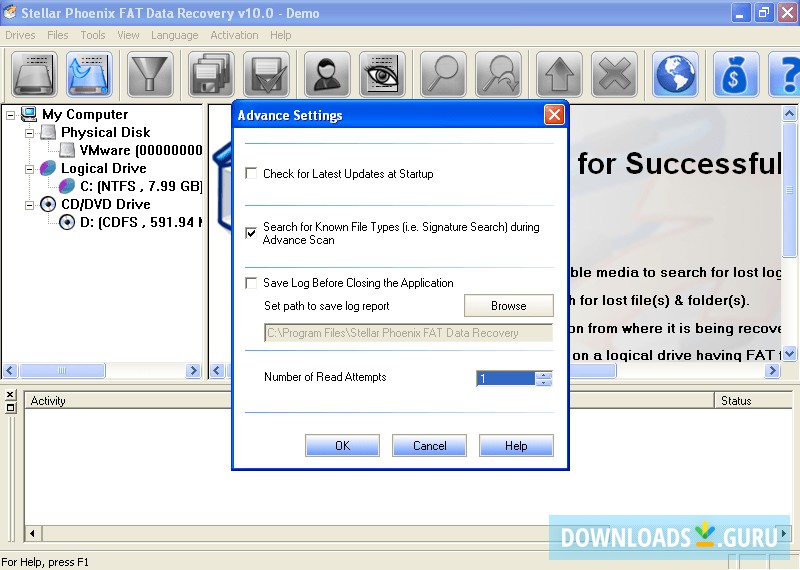Click the money bag purchase icon
Screen dimensions: 800x570
pos(736,75)
